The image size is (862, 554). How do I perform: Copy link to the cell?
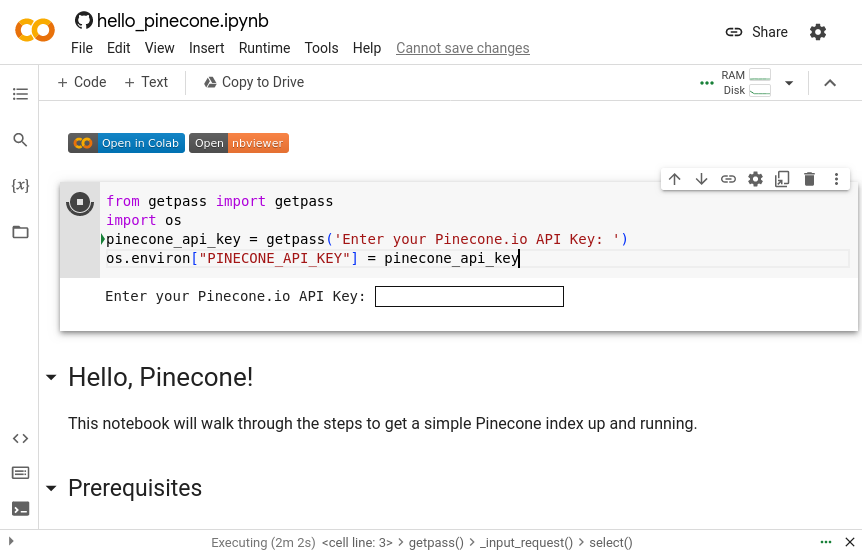(x=728, y=179)
